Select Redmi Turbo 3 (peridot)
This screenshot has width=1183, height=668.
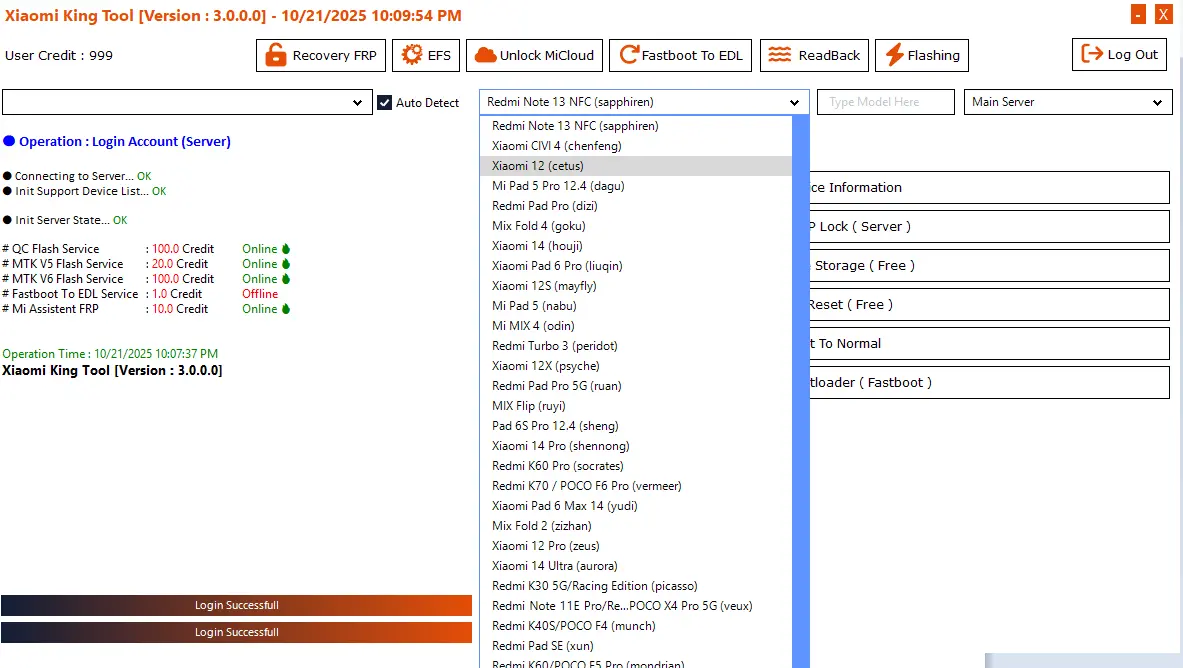636,346
